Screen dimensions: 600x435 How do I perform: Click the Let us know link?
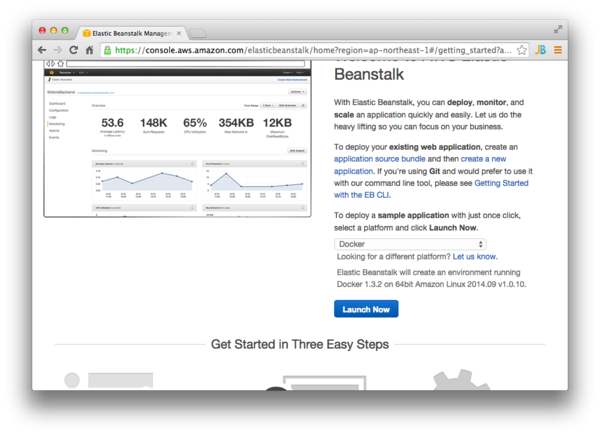coord(474,257)
